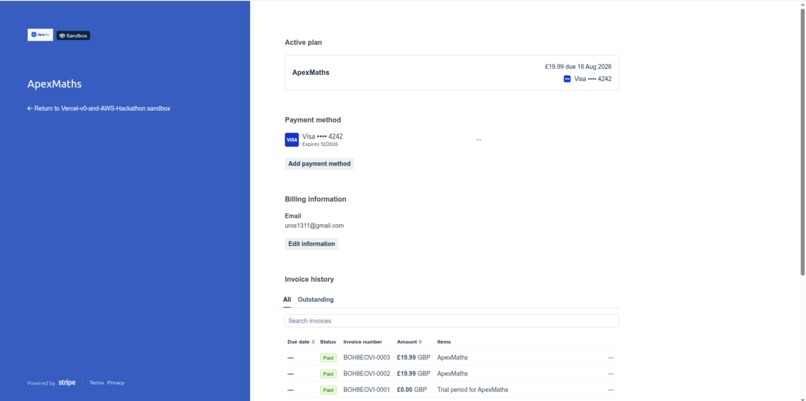This screenshot has width=806, height=401.
Task: Click the Stripe logo in footer
Action: pos(67,382)
